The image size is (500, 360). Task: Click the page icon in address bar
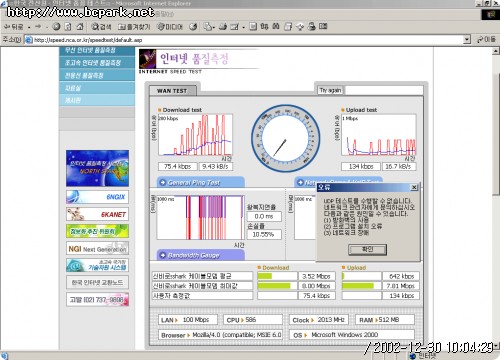click(x=29, y=40)
